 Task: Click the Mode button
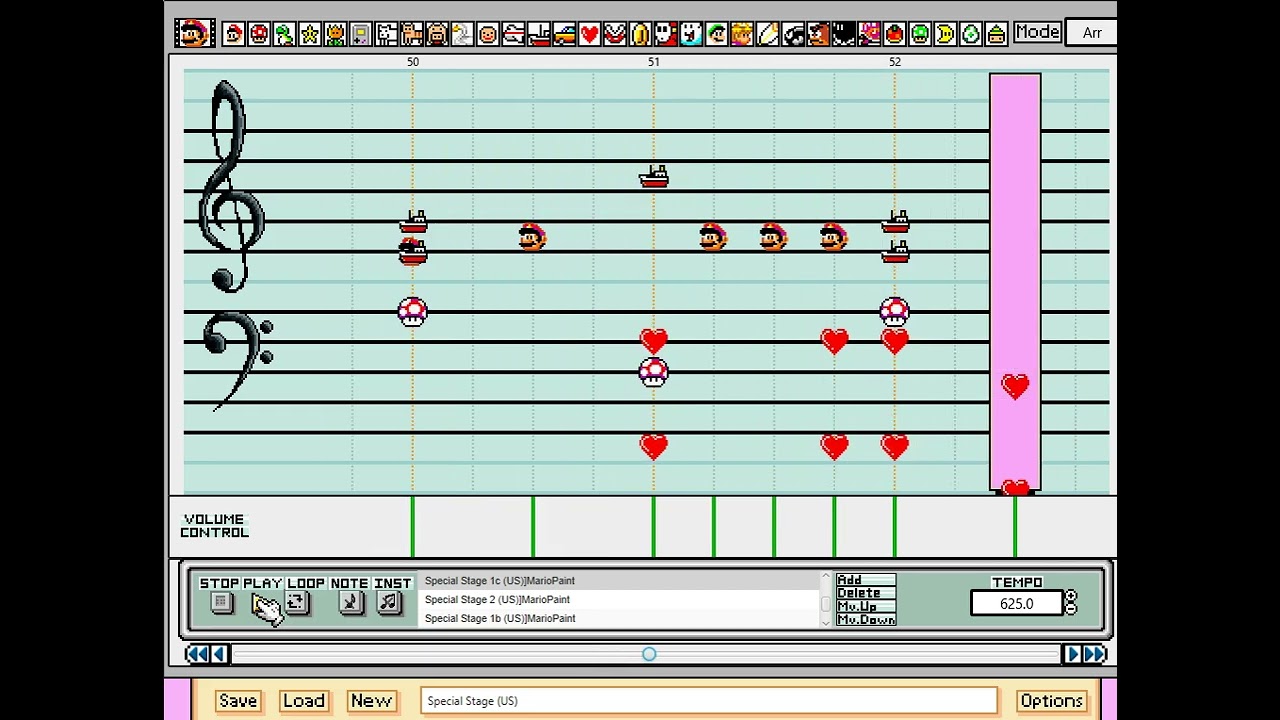click(x=1037, y=32)
